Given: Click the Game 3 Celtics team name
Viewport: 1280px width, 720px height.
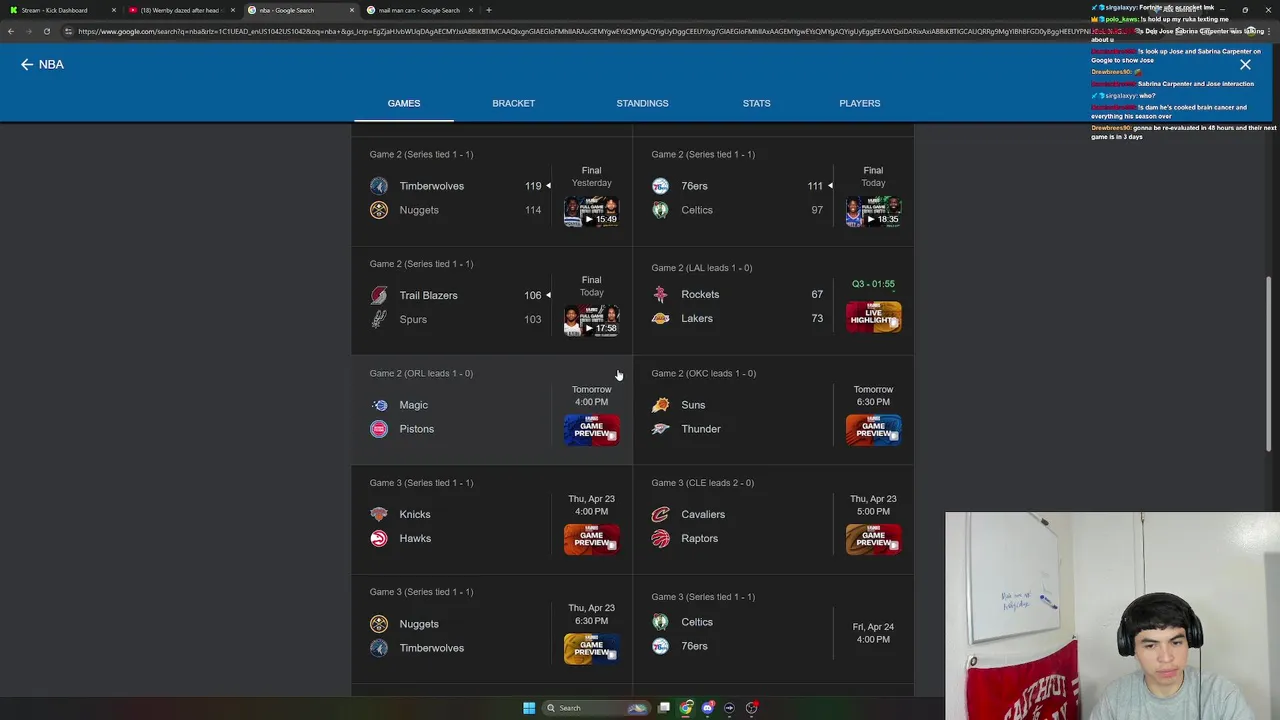Looking at the screenshot, I should [x=697, y=622].
